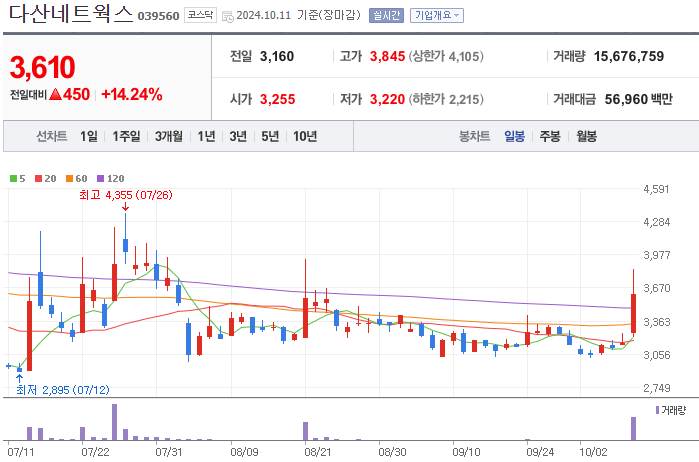Click the 07/22 date axis label
699x462 pixels.
(x=95, y=452)
